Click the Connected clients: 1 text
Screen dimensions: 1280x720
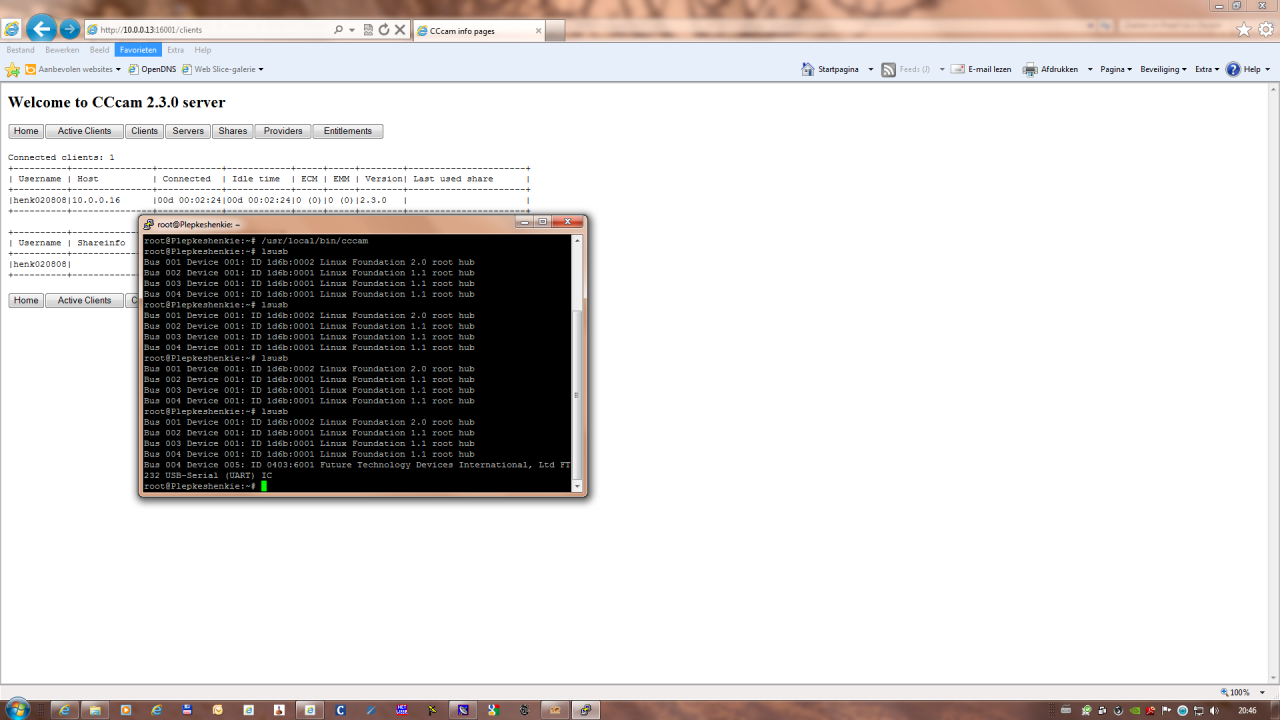[61, 157]
